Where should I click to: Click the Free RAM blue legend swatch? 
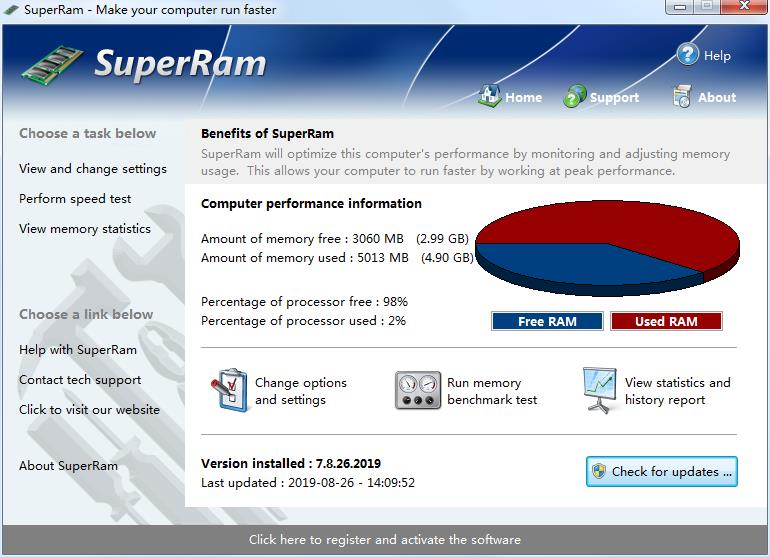[x=547, y=321]
